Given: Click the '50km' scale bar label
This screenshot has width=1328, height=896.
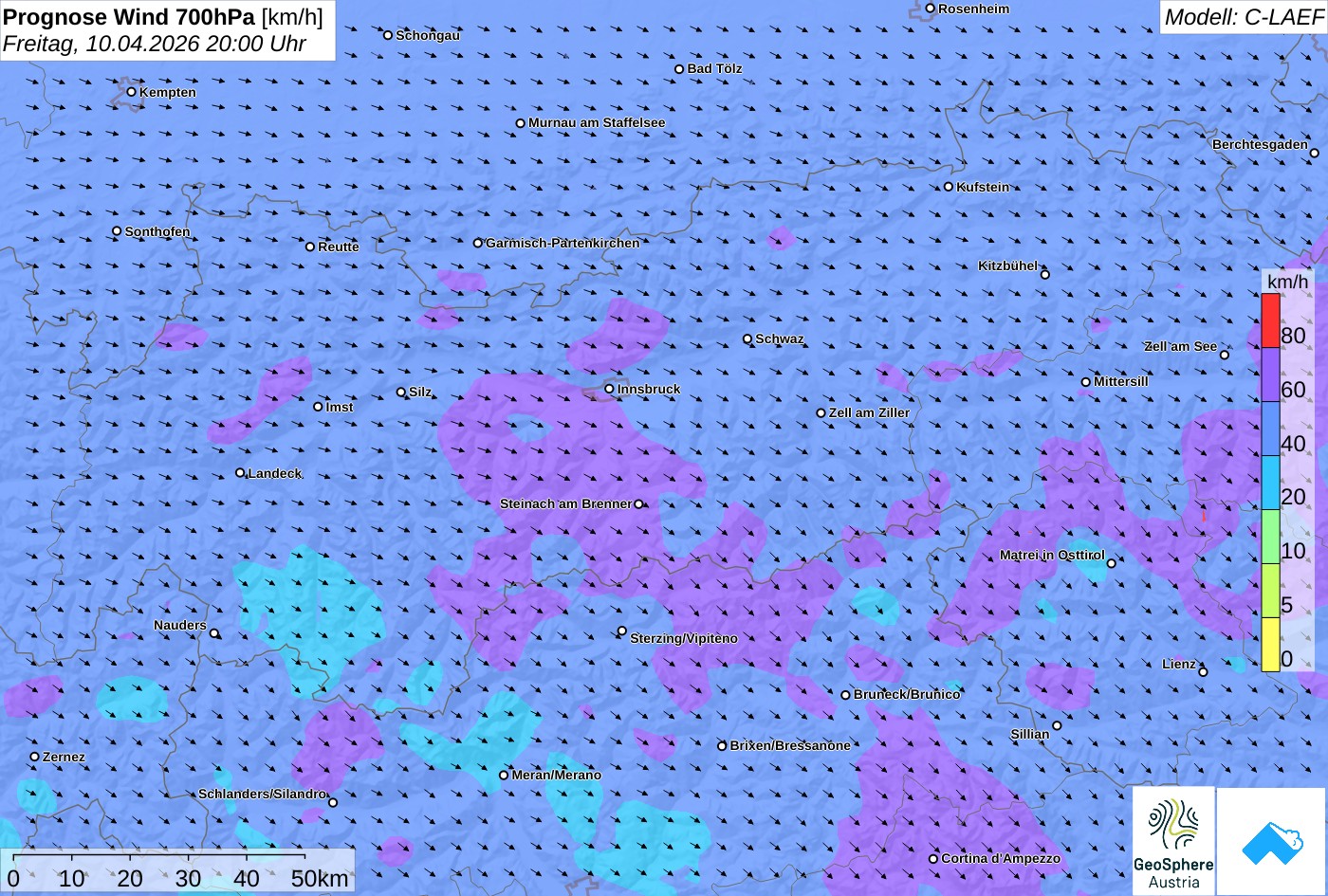Looking at the screenshot, I should 320,878.
